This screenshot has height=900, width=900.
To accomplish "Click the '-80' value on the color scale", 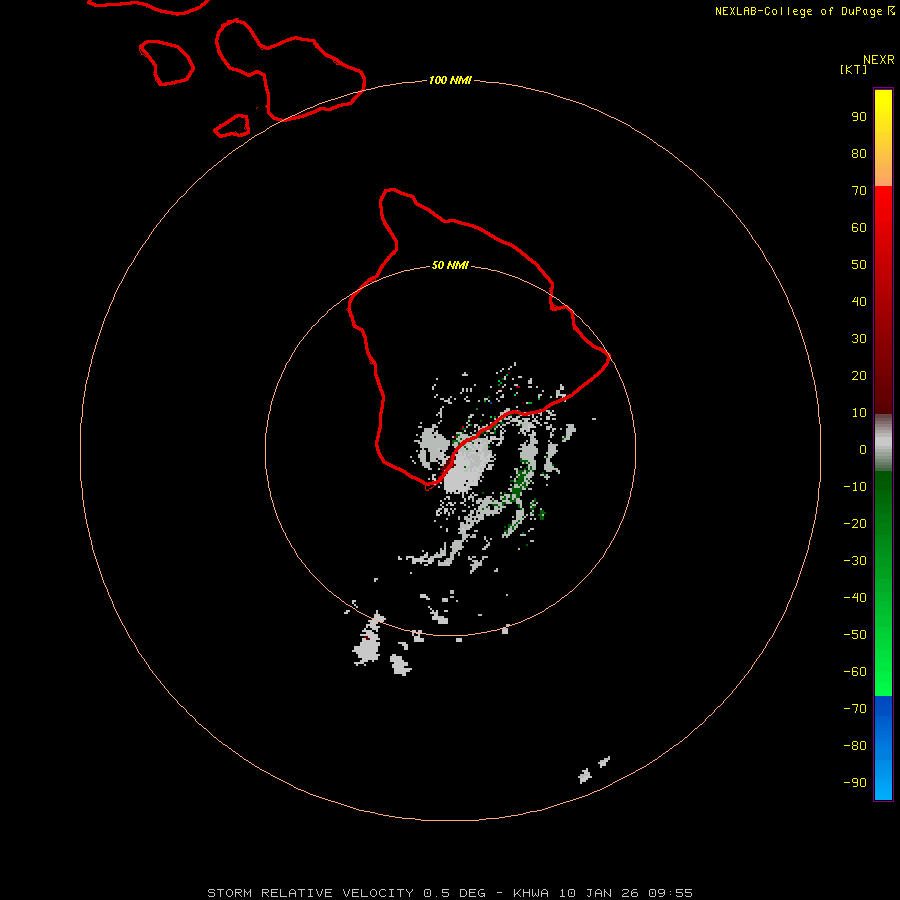I will coord(855,746).
